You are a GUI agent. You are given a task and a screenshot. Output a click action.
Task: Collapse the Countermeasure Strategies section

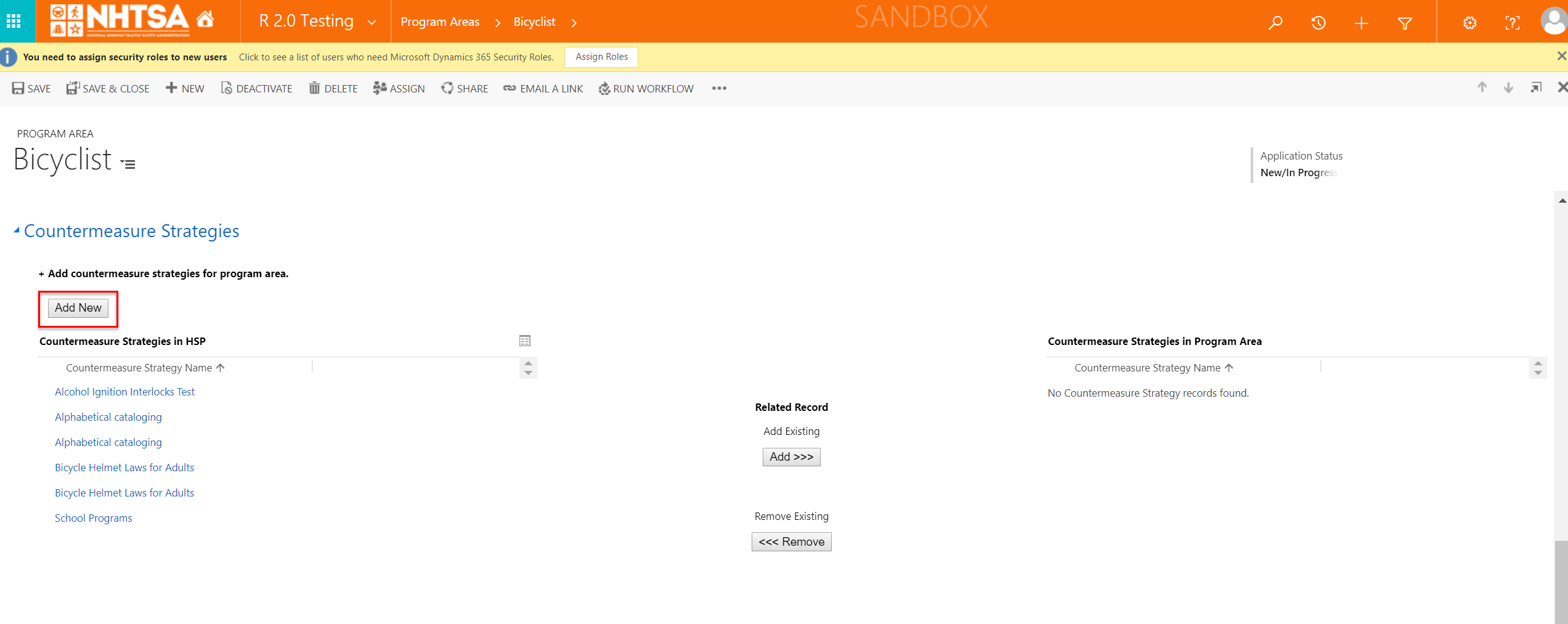pyautogui.click(x=17, y=230)
